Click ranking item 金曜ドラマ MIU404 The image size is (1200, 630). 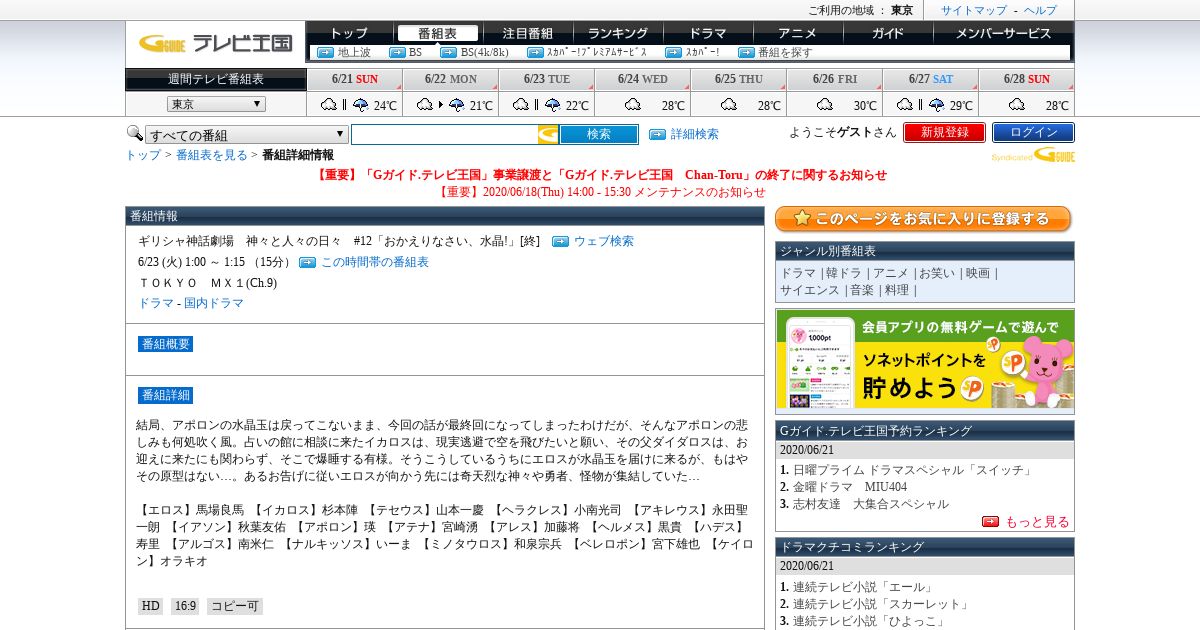coord(850,487)
